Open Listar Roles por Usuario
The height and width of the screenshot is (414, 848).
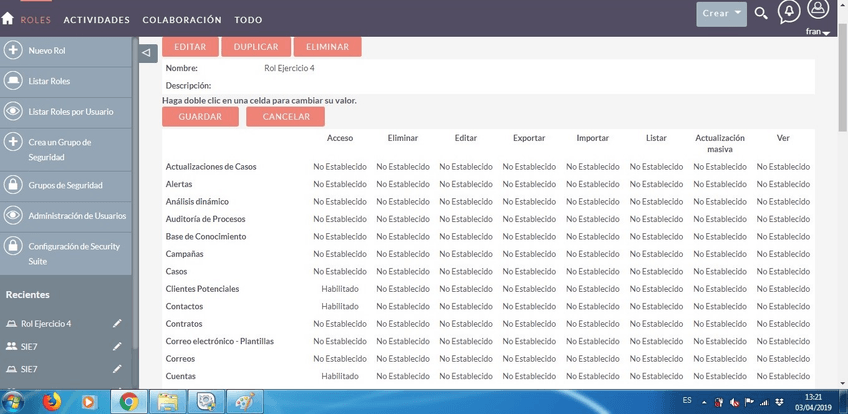70,112
